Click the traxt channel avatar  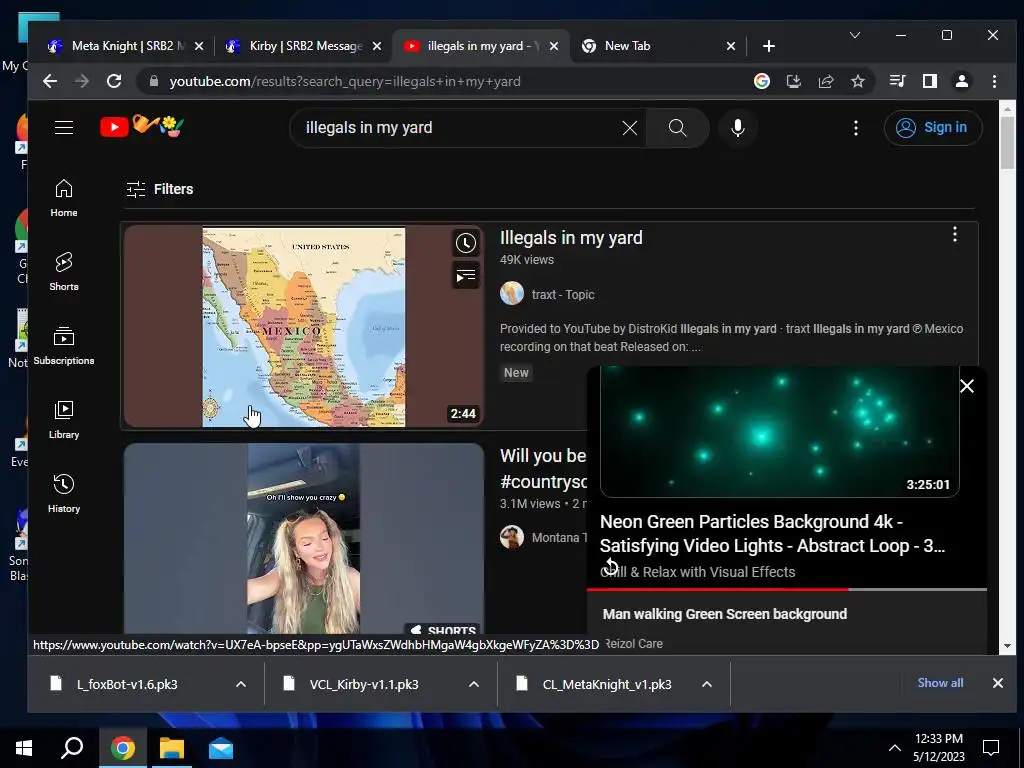tap(512, 294)
